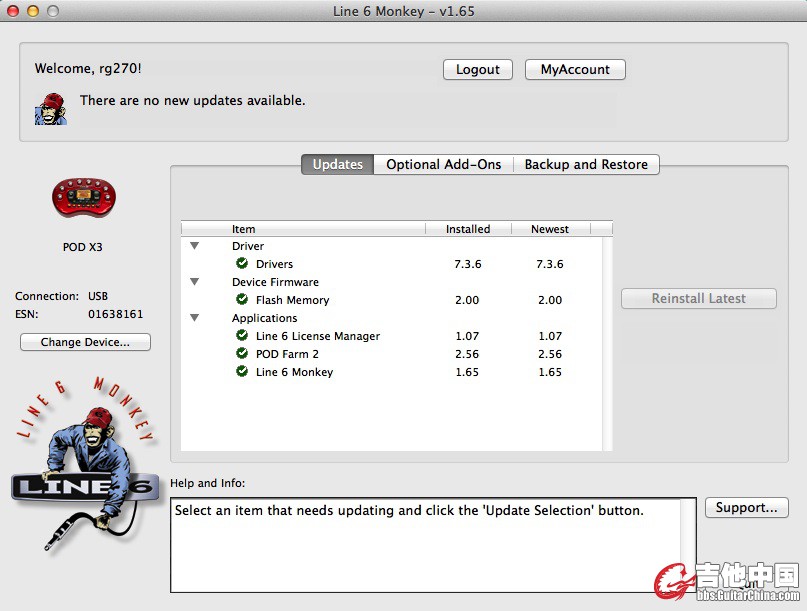This screenshot has width=807, height=611.
Task: Collapse the Device Firmware group triangle
Action: [x=195, y=282]
